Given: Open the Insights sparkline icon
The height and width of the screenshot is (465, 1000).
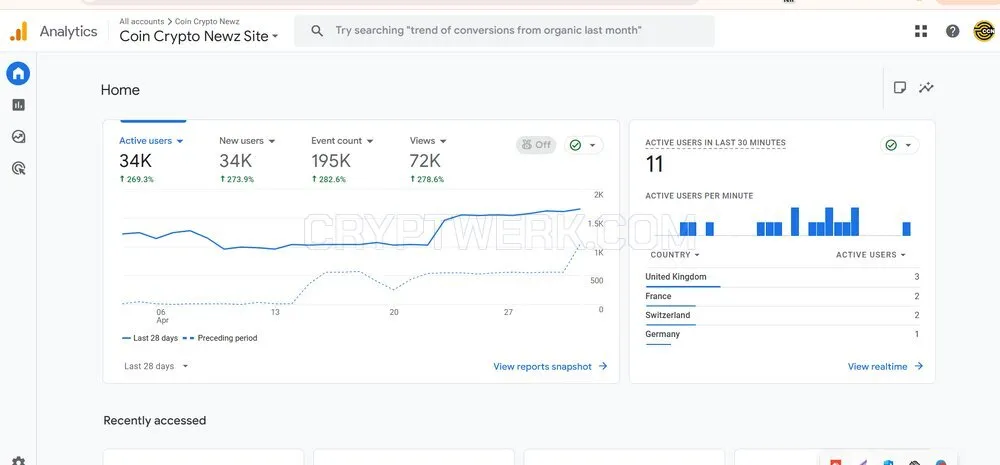Looking at the screenshot, I should coord(926,88).
